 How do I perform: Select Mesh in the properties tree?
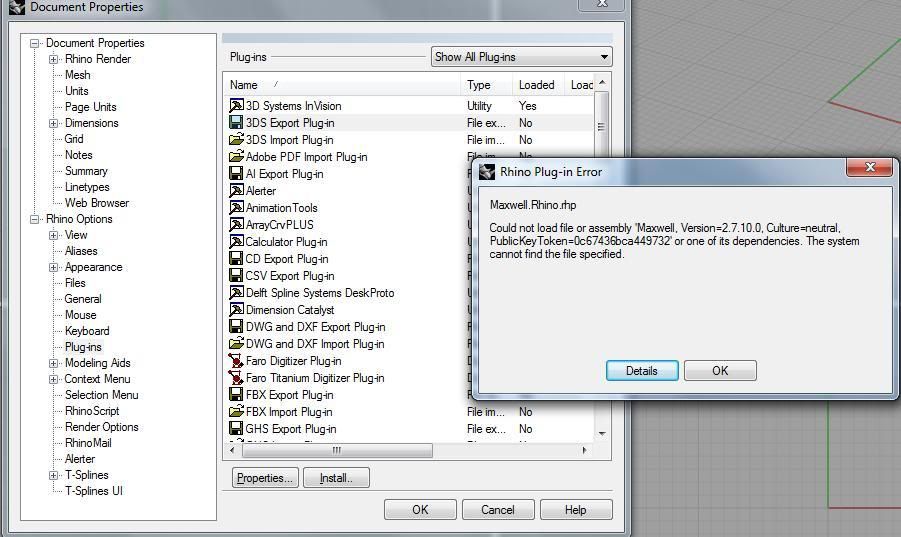point(78,75)
